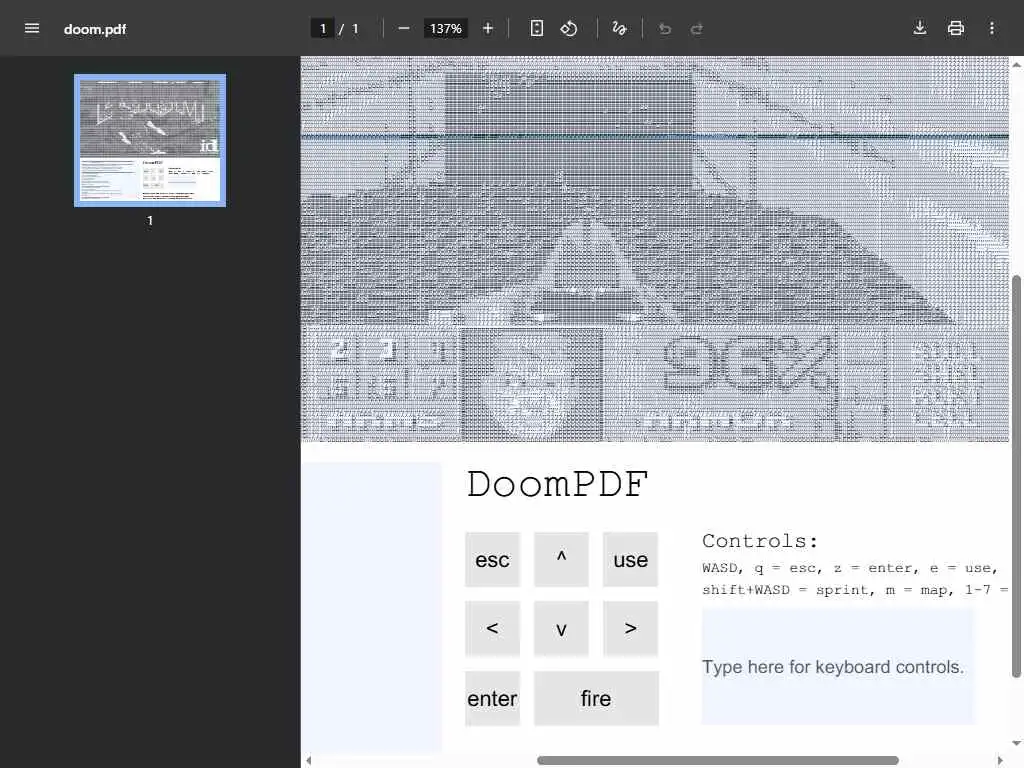Click the enter game button
This screenshot has width=1024, height=768.
[x=492, y=698]
